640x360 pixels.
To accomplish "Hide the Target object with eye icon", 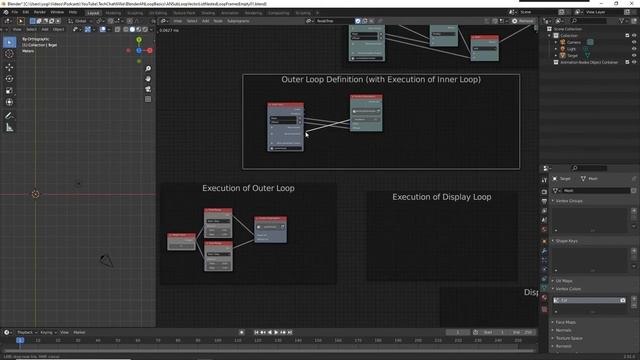I will [x=634, y=55].
